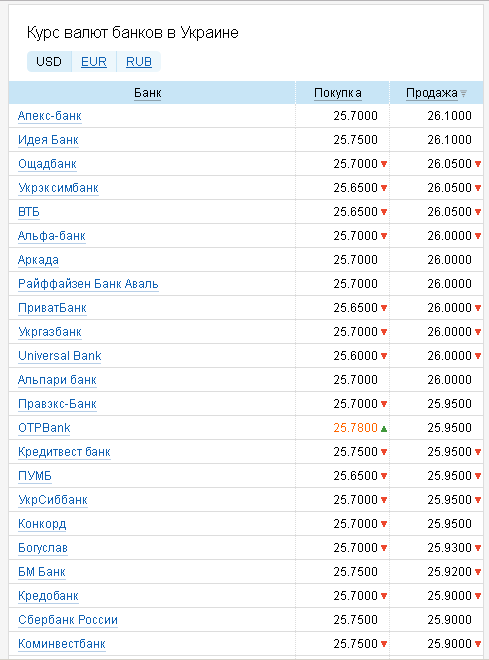Viewport: 489px width, 660px height.
Task: Open the Райффайзен Банк Аваль link
Action: tap(88, 284)
